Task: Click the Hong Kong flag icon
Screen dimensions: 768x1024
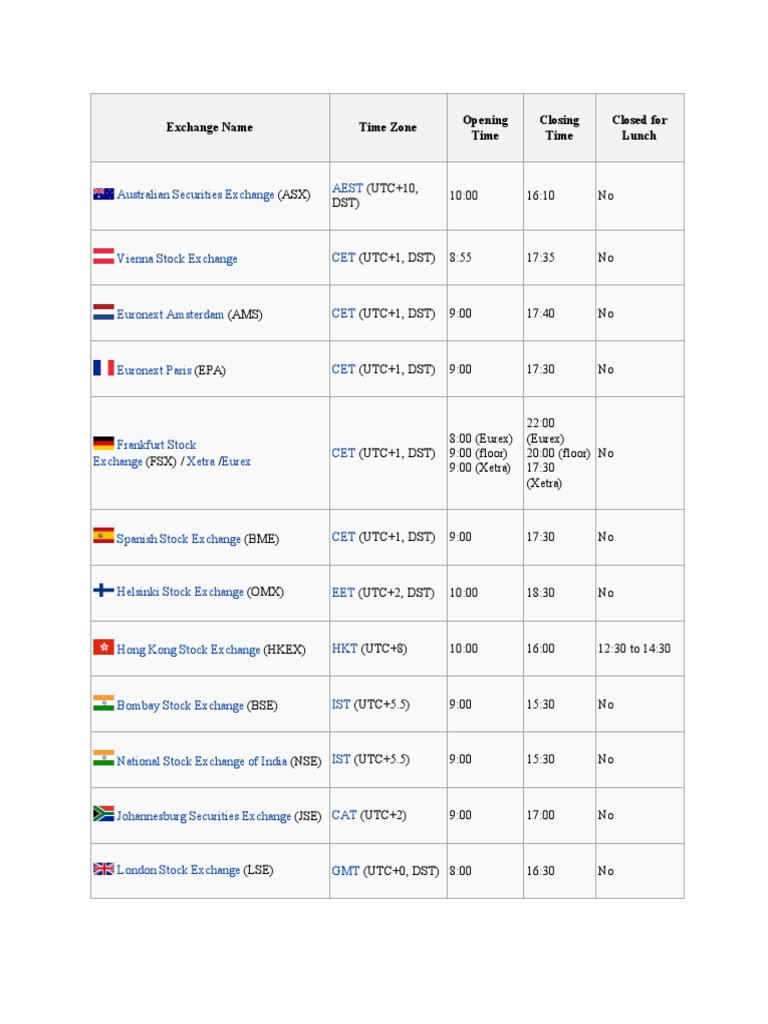Action: (103, 647)
